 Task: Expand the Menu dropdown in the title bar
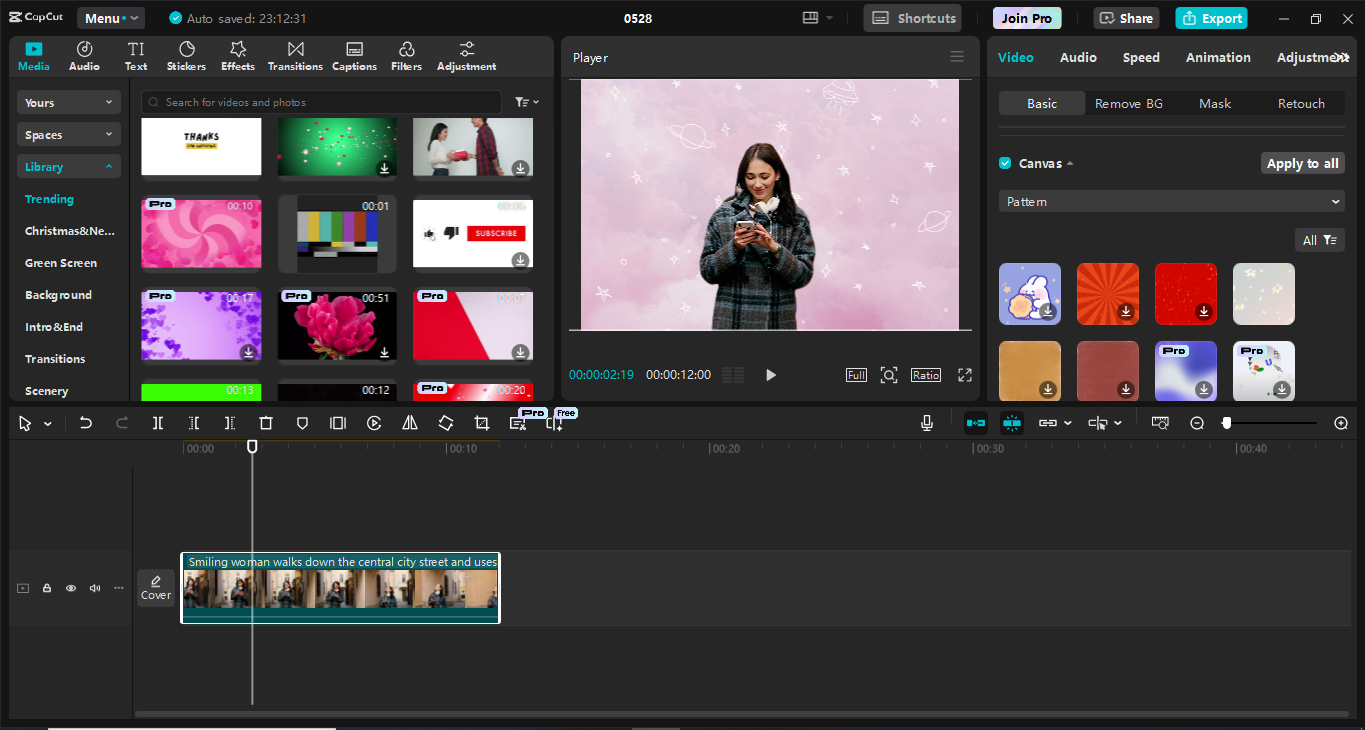point(110,17)
